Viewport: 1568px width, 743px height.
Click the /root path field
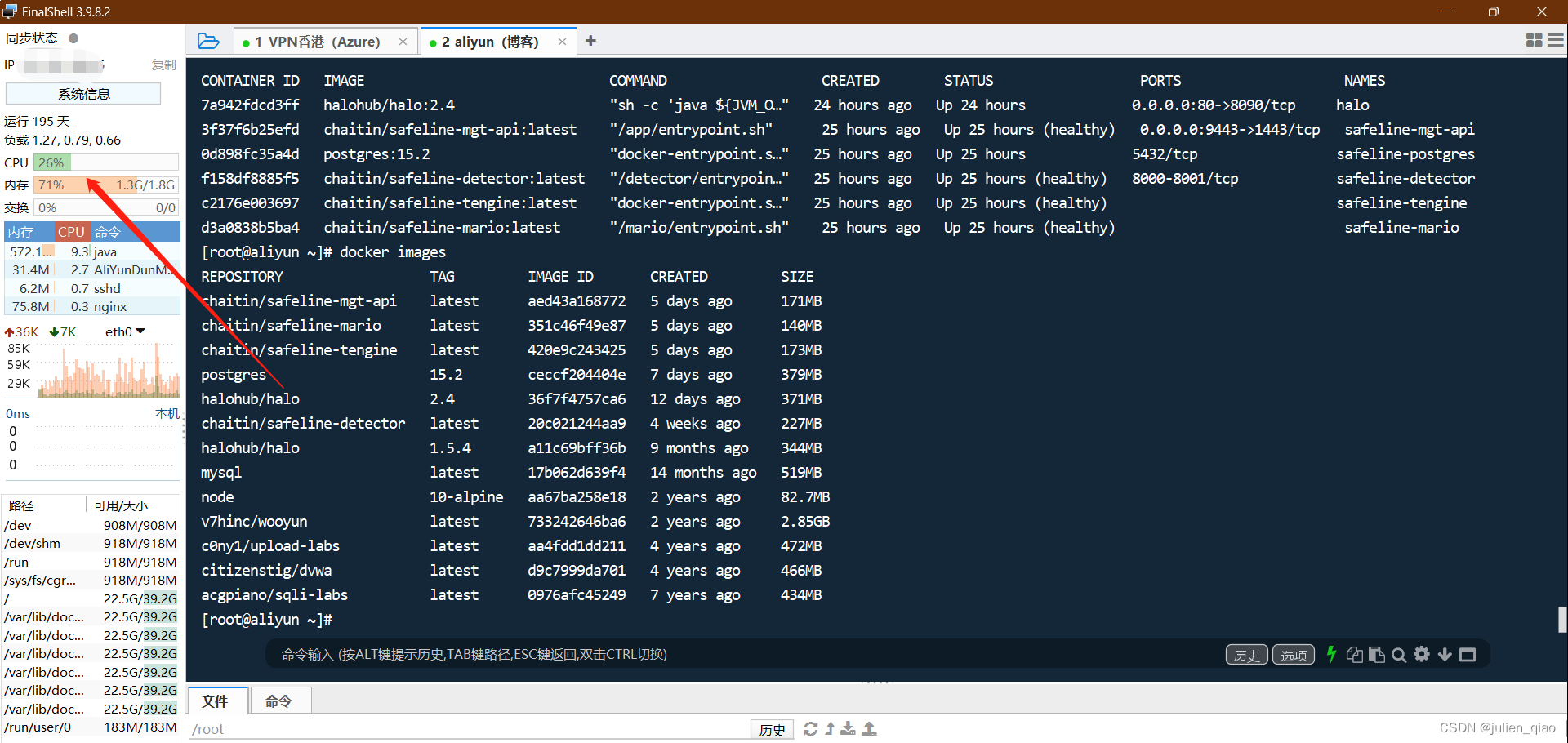[470, 729]
